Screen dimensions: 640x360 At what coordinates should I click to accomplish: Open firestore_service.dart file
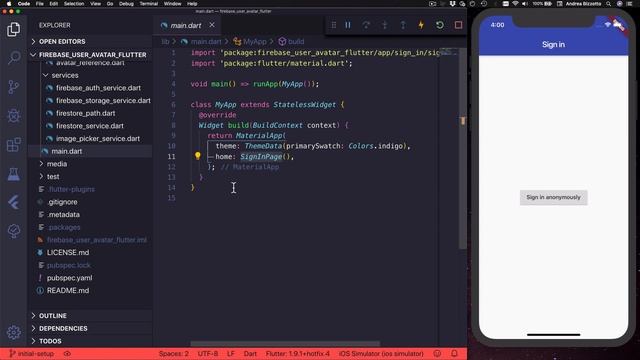(89, 126)
